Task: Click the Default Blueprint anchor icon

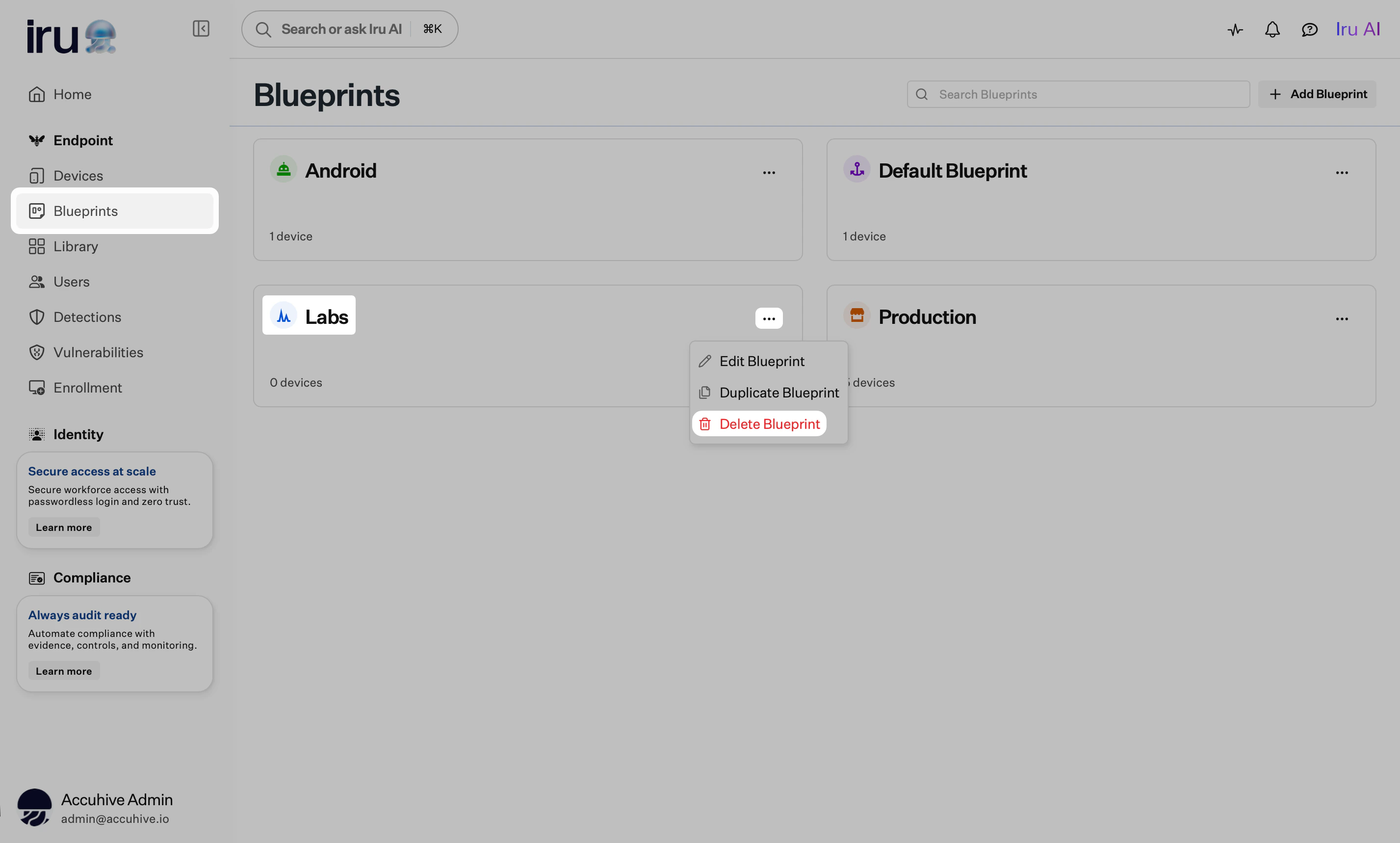Action: pyautogui.click(x=856, y=169)
